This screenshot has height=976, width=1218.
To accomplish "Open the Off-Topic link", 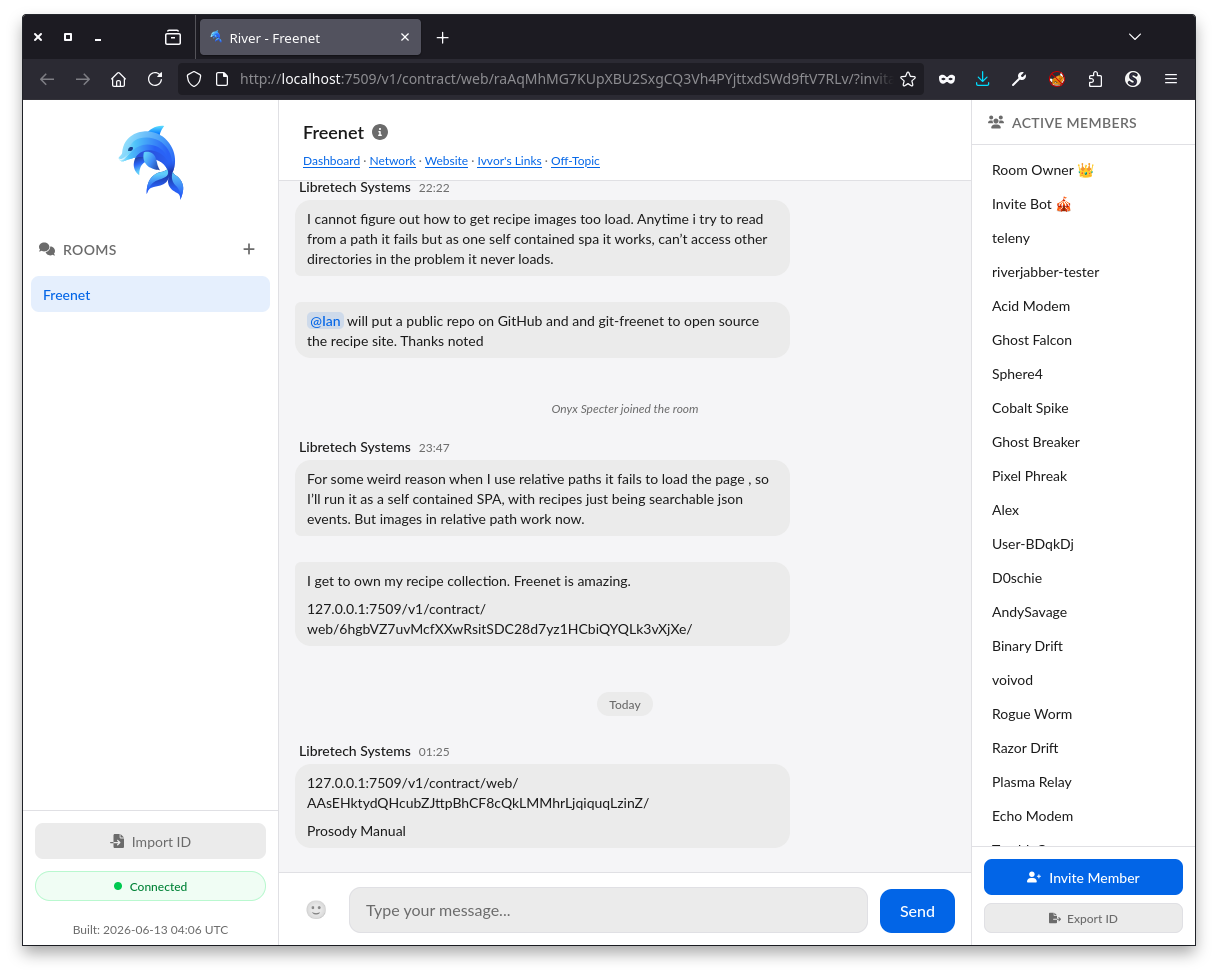I will 575,161.
